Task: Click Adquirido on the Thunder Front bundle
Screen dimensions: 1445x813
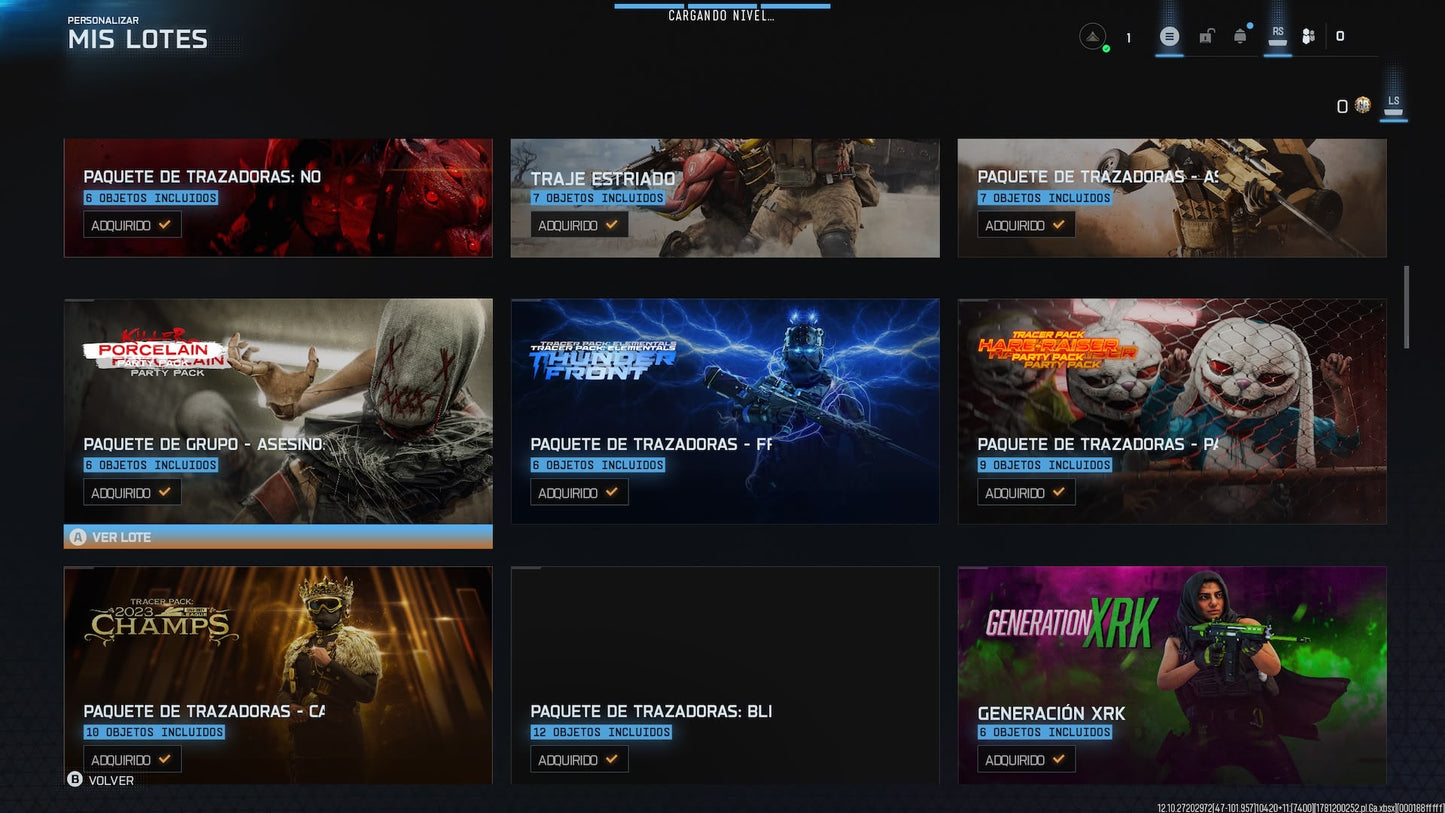Action: point(579,492)
